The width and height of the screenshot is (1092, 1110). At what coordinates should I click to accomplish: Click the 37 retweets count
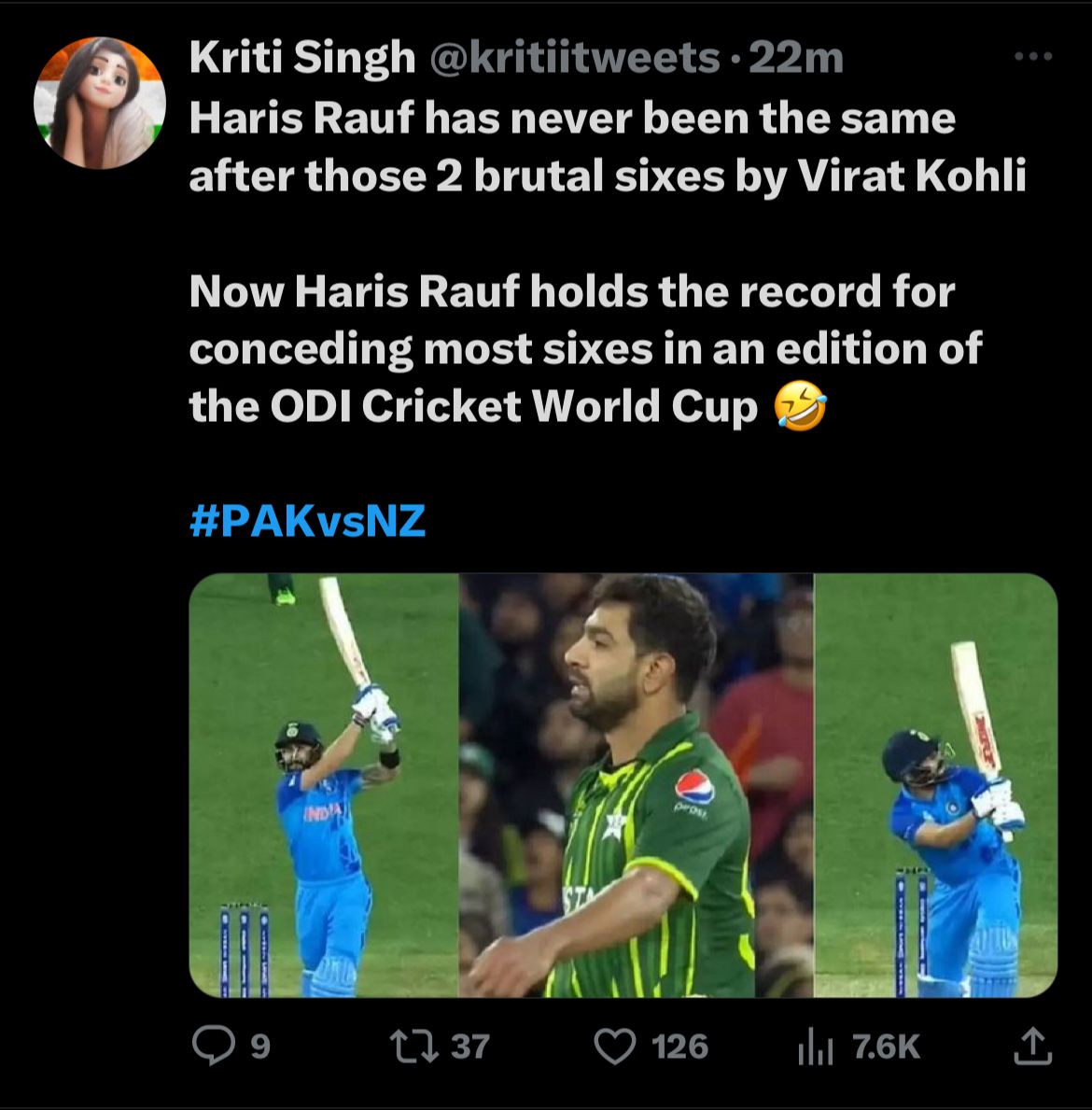[x=469, y=1047]
